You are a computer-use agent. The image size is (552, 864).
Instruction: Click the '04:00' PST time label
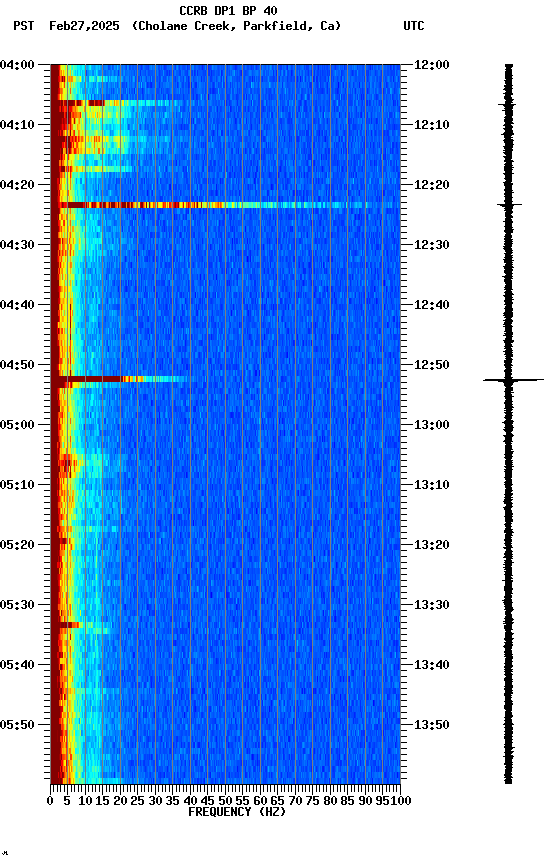17,65
